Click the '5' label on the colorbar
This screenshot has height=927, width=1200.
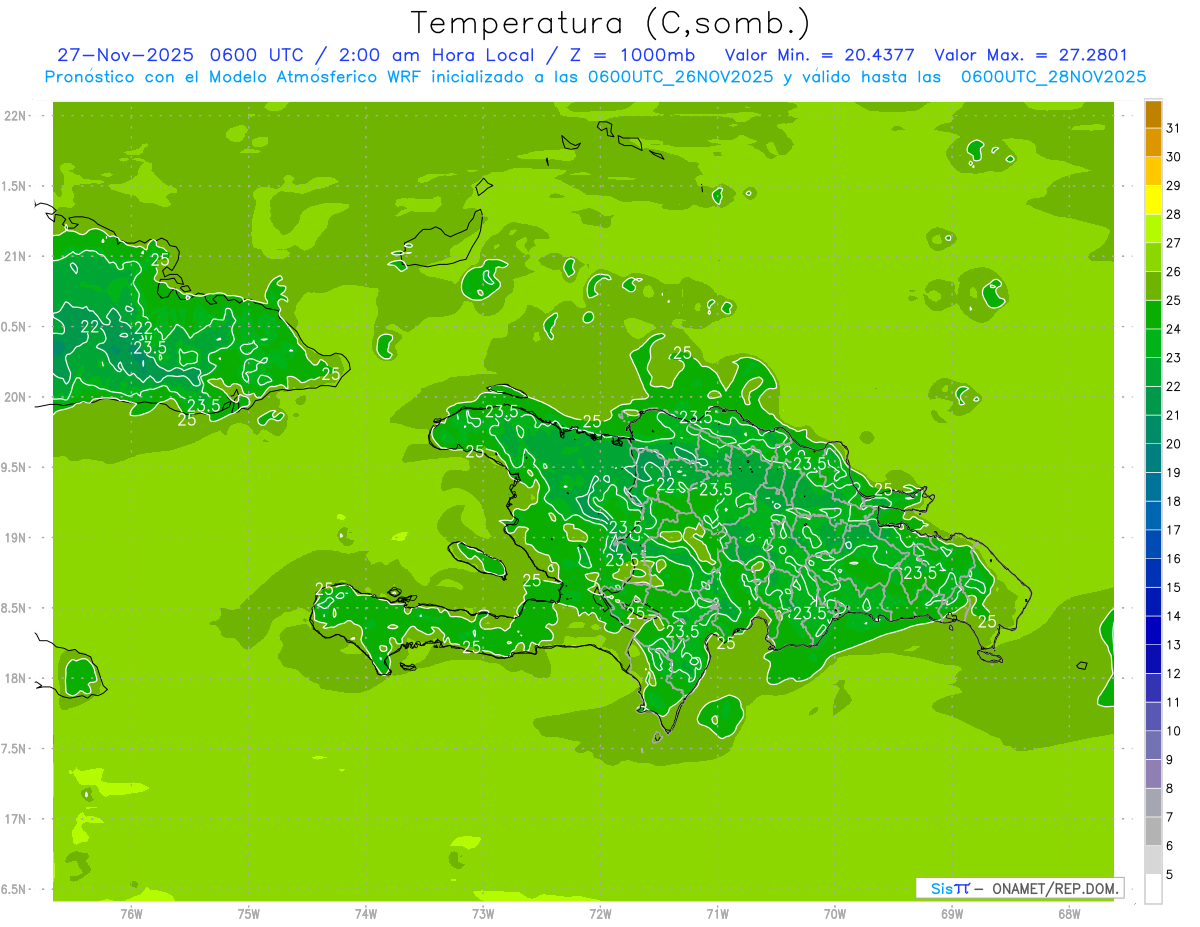(1170, 874)
